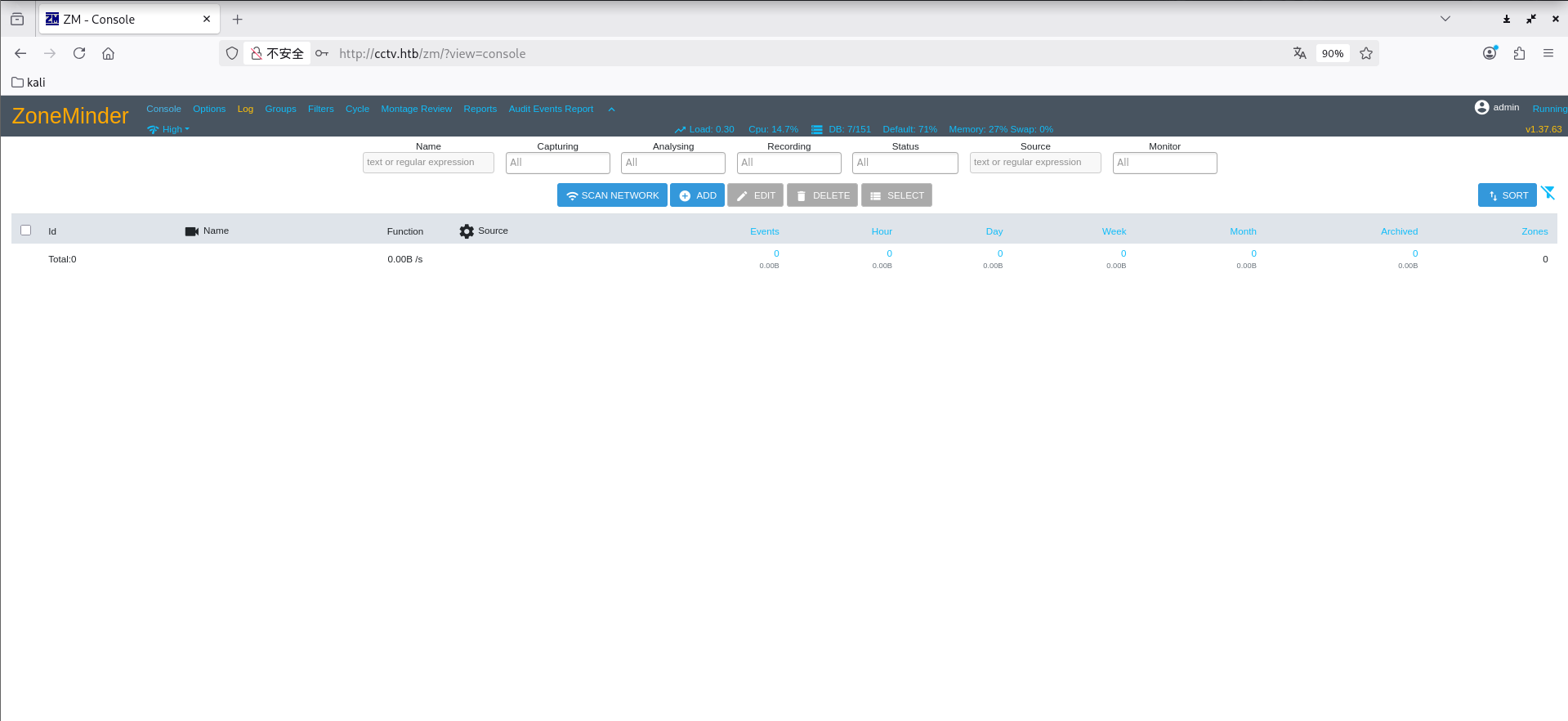
Task: Click the Source gear icon in table header
Action: (467, 231)
